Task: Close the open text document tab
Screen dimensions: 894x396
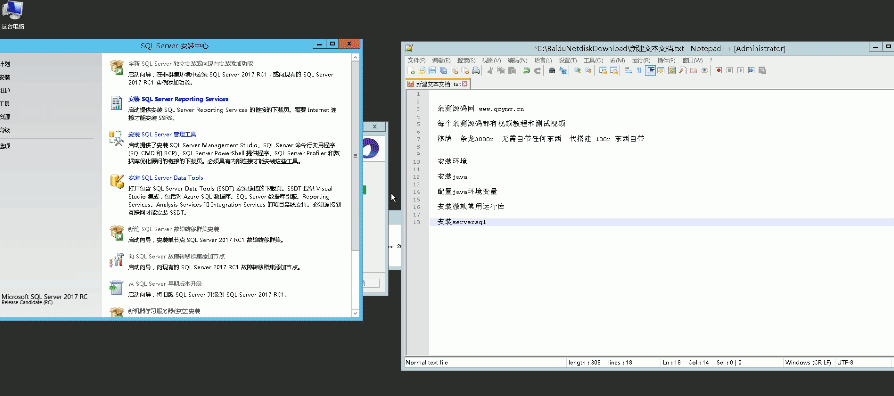Action: [465, 84]
